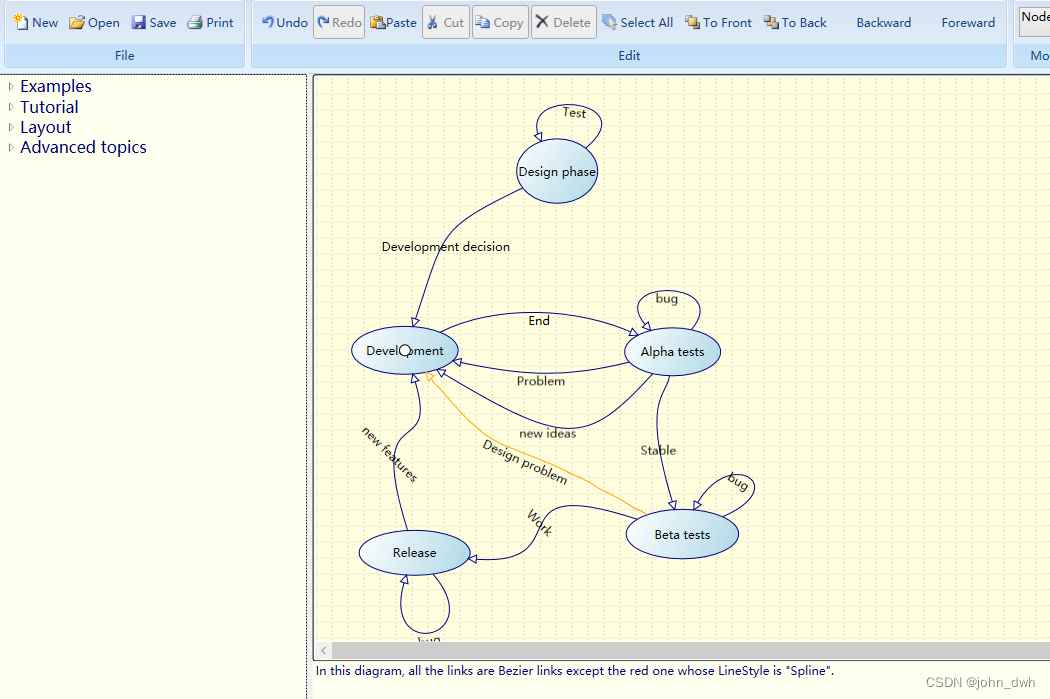
Task: Undo the last diagram change
Action: pos(283,21)
